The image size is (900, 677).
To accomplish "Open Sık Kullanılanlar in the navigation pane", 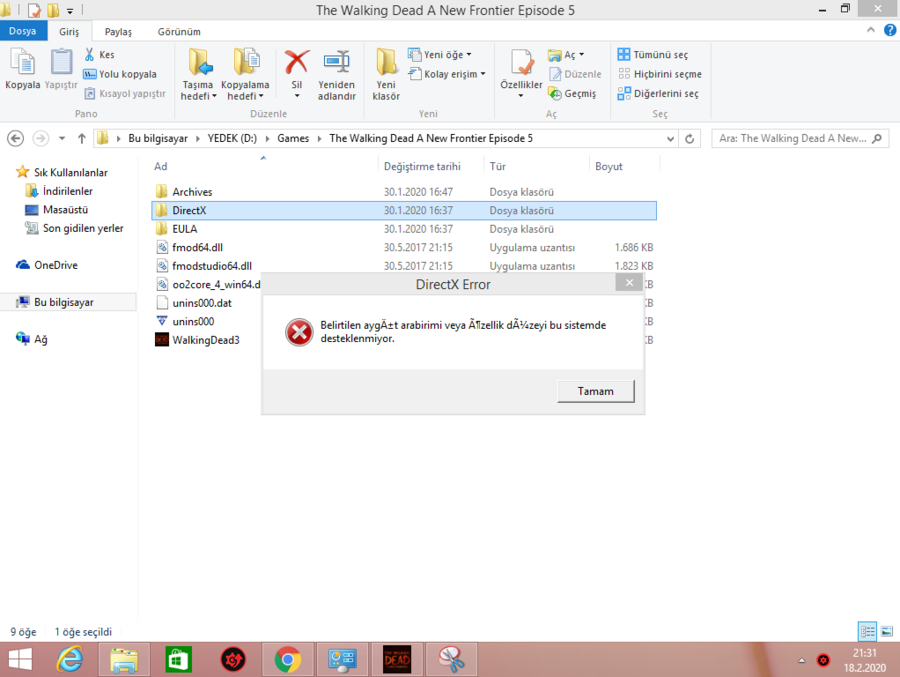I will pyautogui.click(x=70, y=172).
